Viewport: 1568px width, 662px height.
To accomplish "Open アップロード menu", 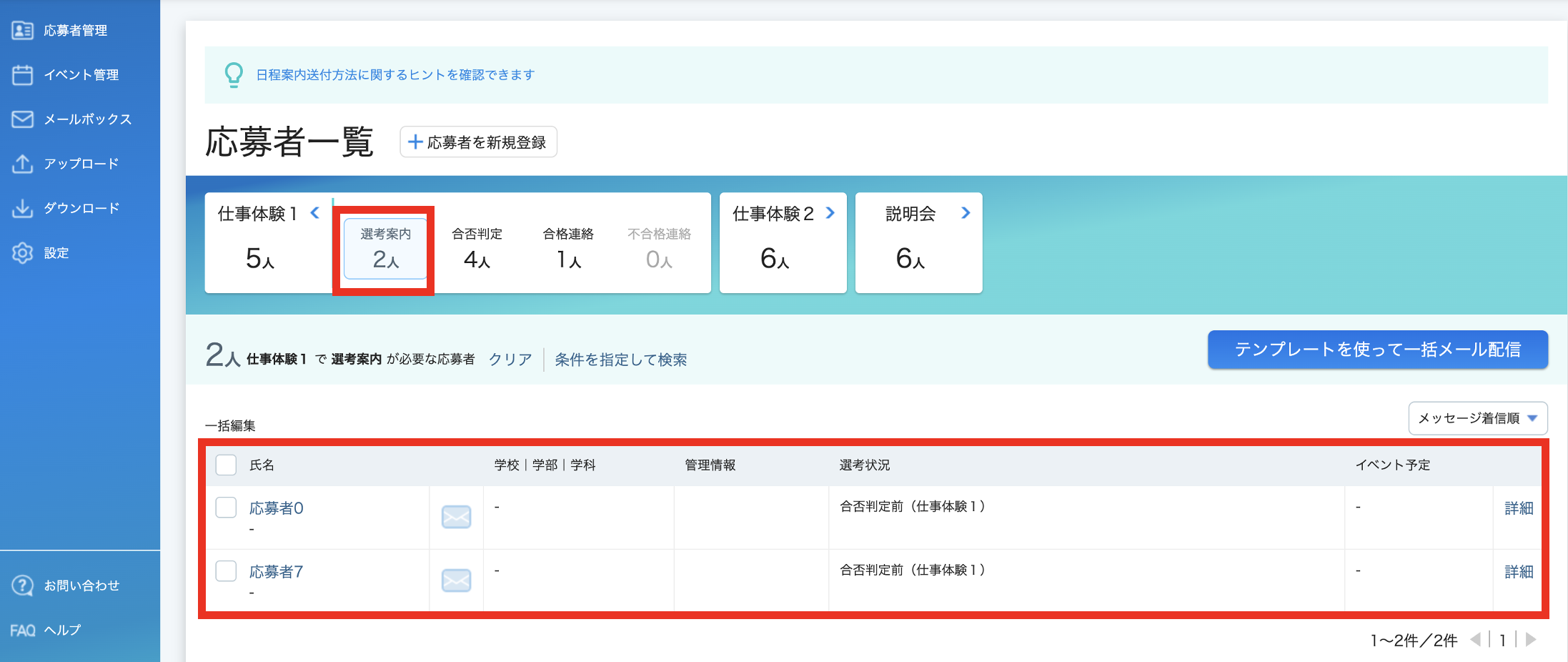I will [x=81, y=163].
